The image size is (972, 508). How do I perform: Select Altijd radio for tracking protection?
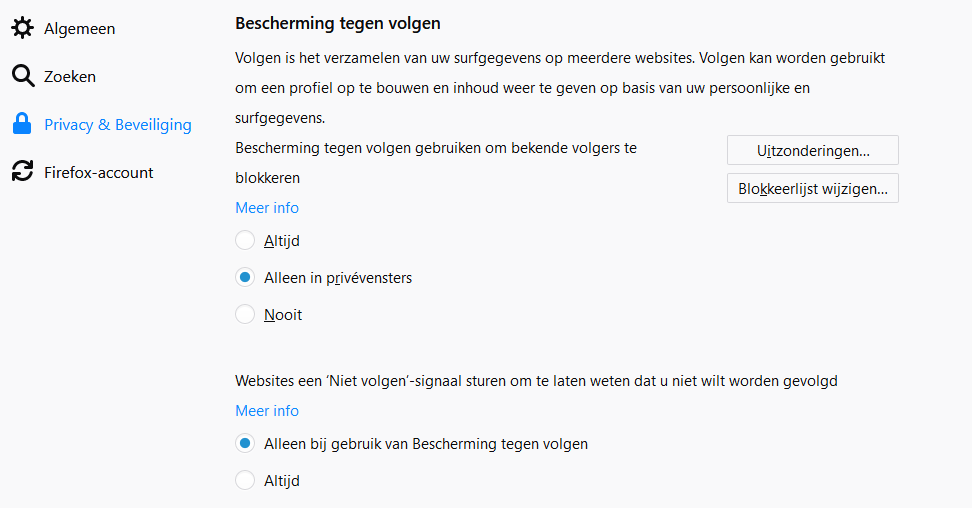pos(245,240)
